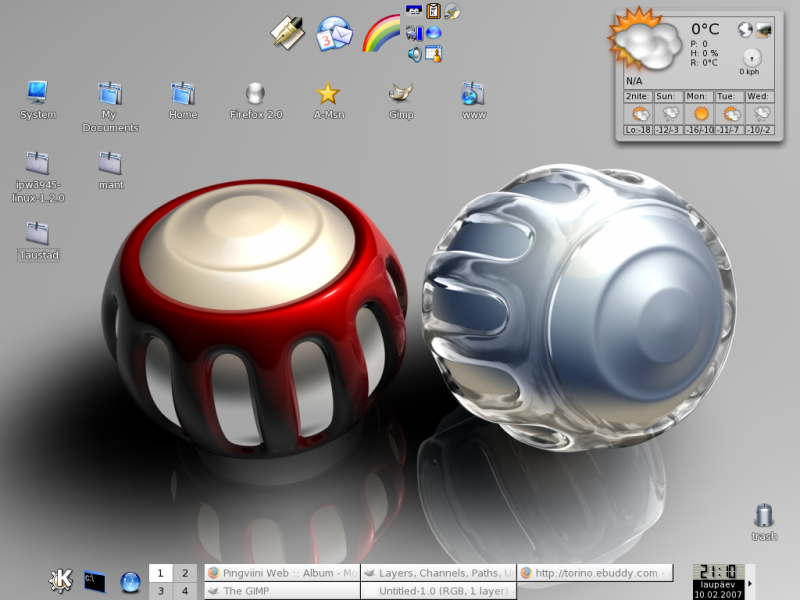Open the K menu launcher
Viewport: 800px width, 600px height.
[x=61, y=581]
